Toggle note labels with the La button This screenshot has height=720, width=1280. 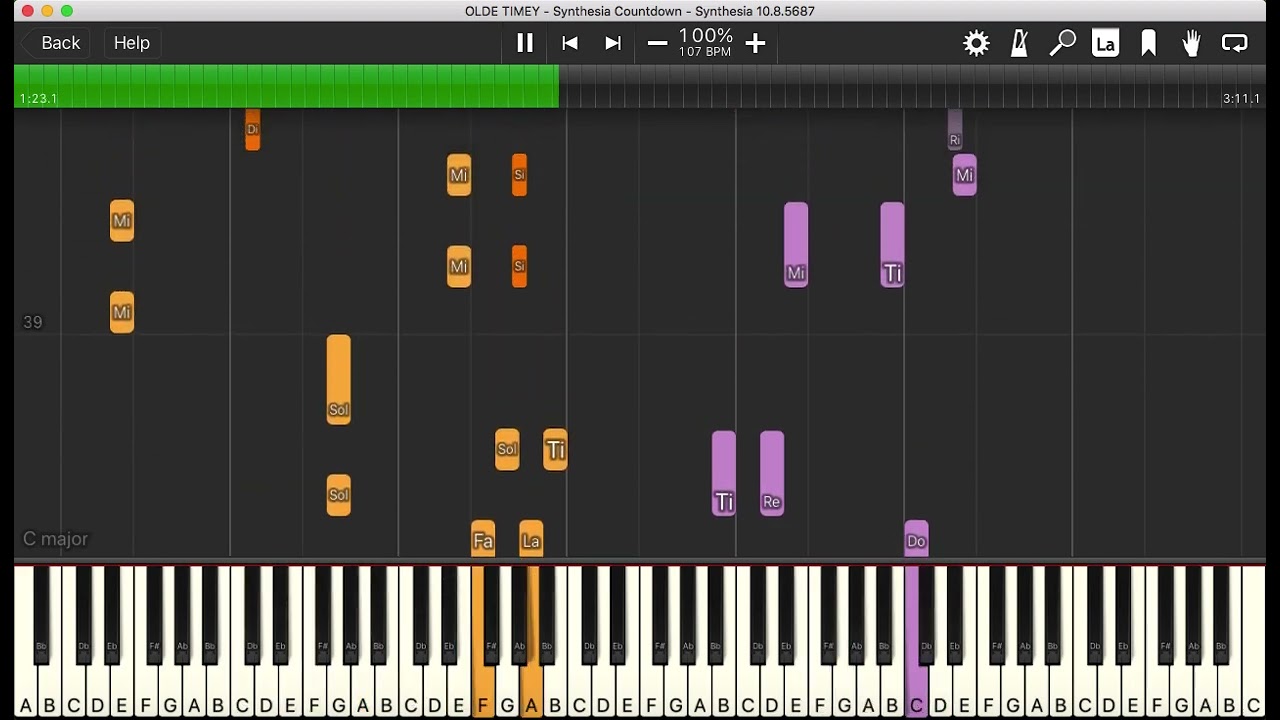1105,43
